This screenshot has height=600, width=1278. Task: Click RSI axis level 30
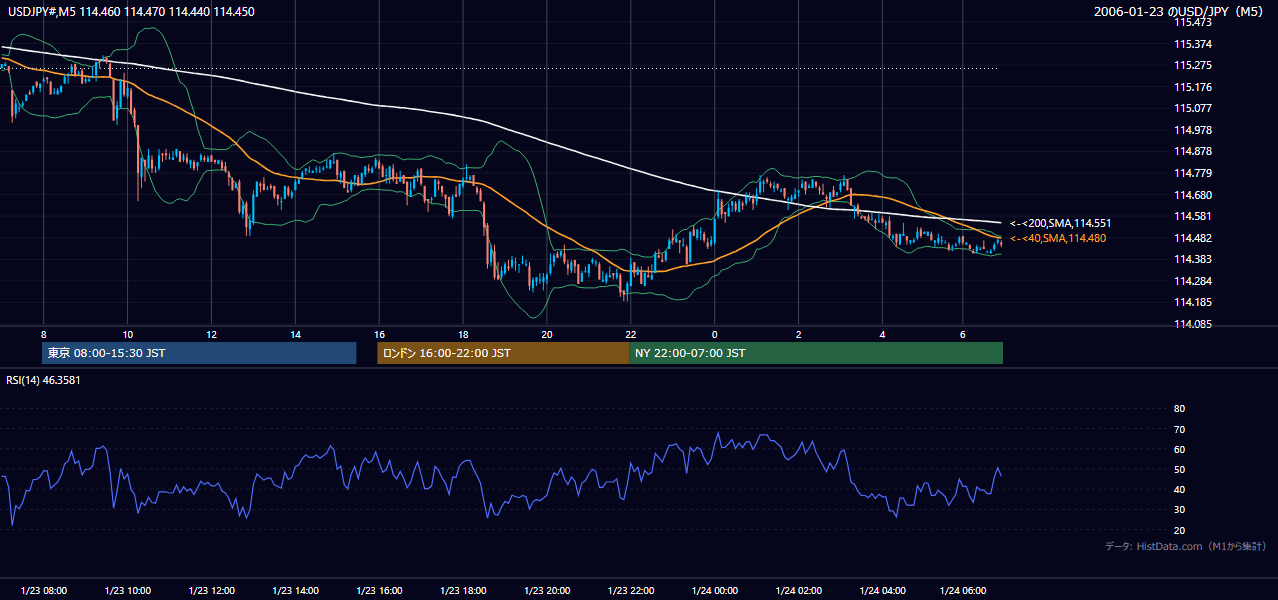pyautogui.click(x=1179, y=510)
